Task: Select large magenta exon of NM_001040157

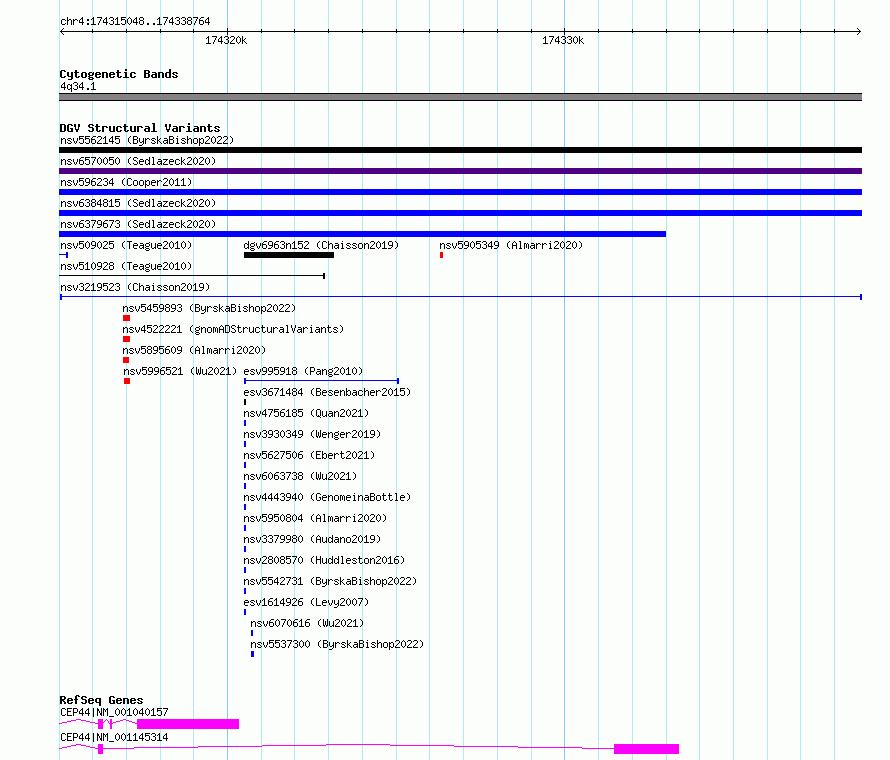Action: click(x=188, y=724)
